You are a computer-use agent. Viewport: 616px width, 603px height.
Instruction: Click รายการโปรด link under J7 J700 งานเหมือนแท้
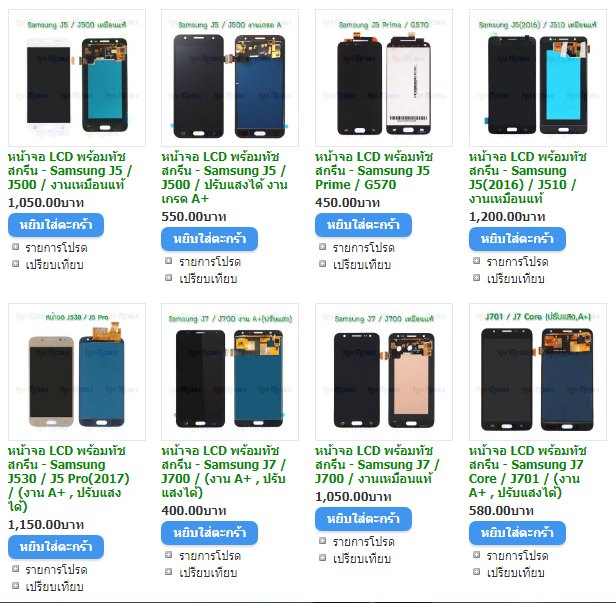point(363,542)
